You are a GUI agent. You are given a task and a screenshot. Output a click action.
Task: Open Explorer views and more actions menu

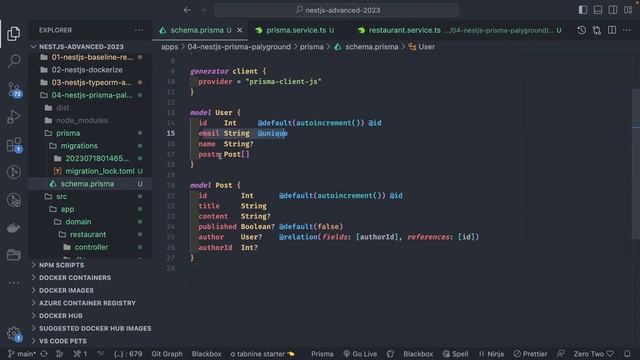click(139, 30)
